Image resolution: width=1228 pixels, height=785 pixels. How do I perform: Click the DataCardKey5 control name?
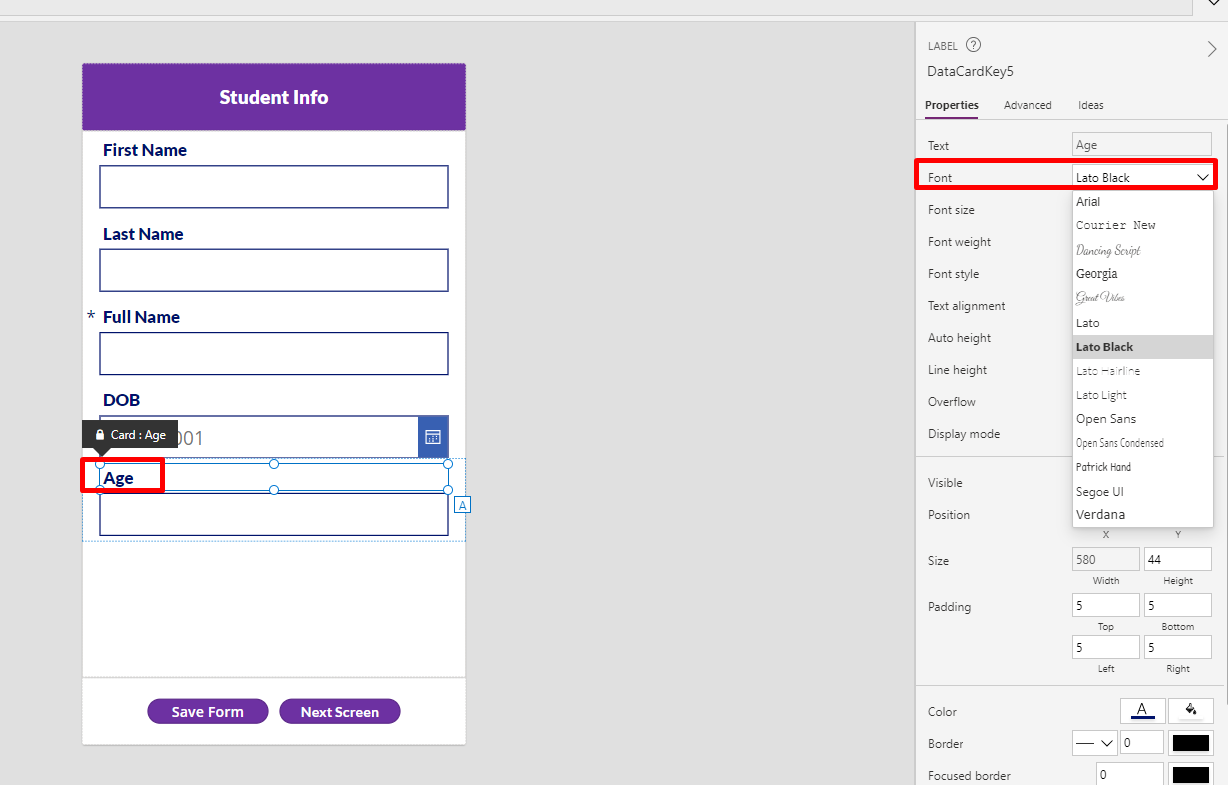point(971,71)
